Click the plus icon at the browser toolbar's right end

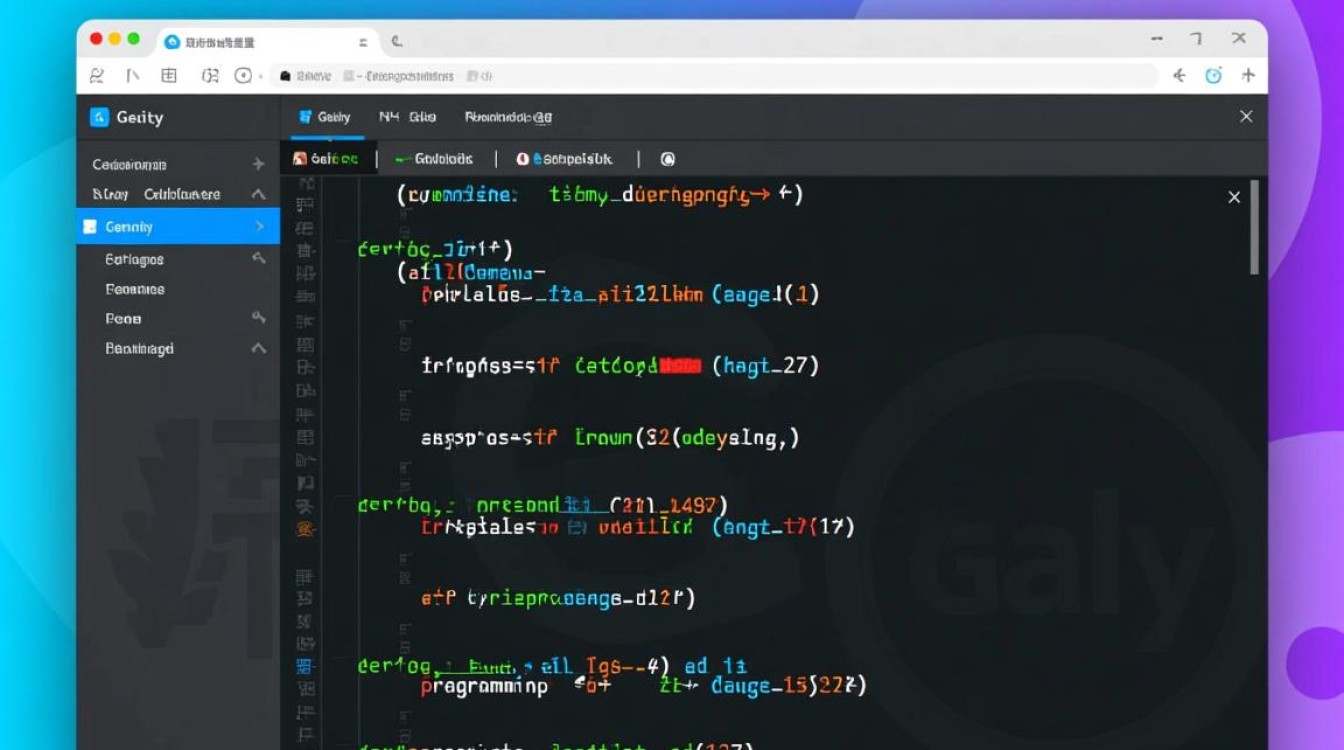pos(1248,75)
